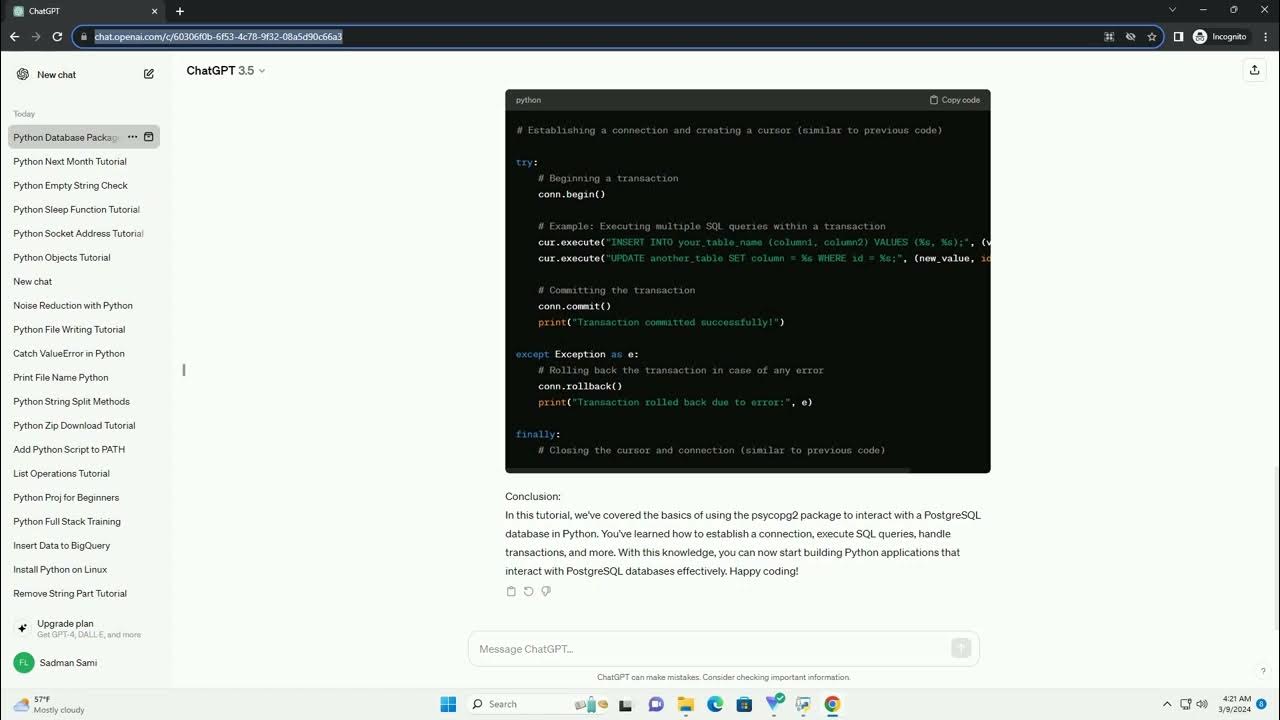This screenshot has height=720, width=1280.
Task: Open the weather widget showing 57°F
Action: pos(50,704)
